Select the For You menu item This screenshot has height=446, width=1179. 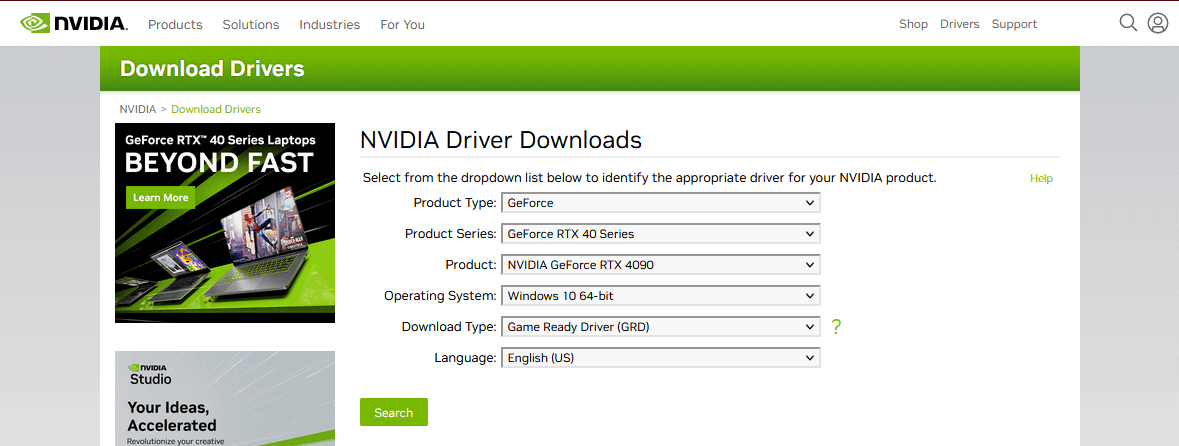(402, 24)
